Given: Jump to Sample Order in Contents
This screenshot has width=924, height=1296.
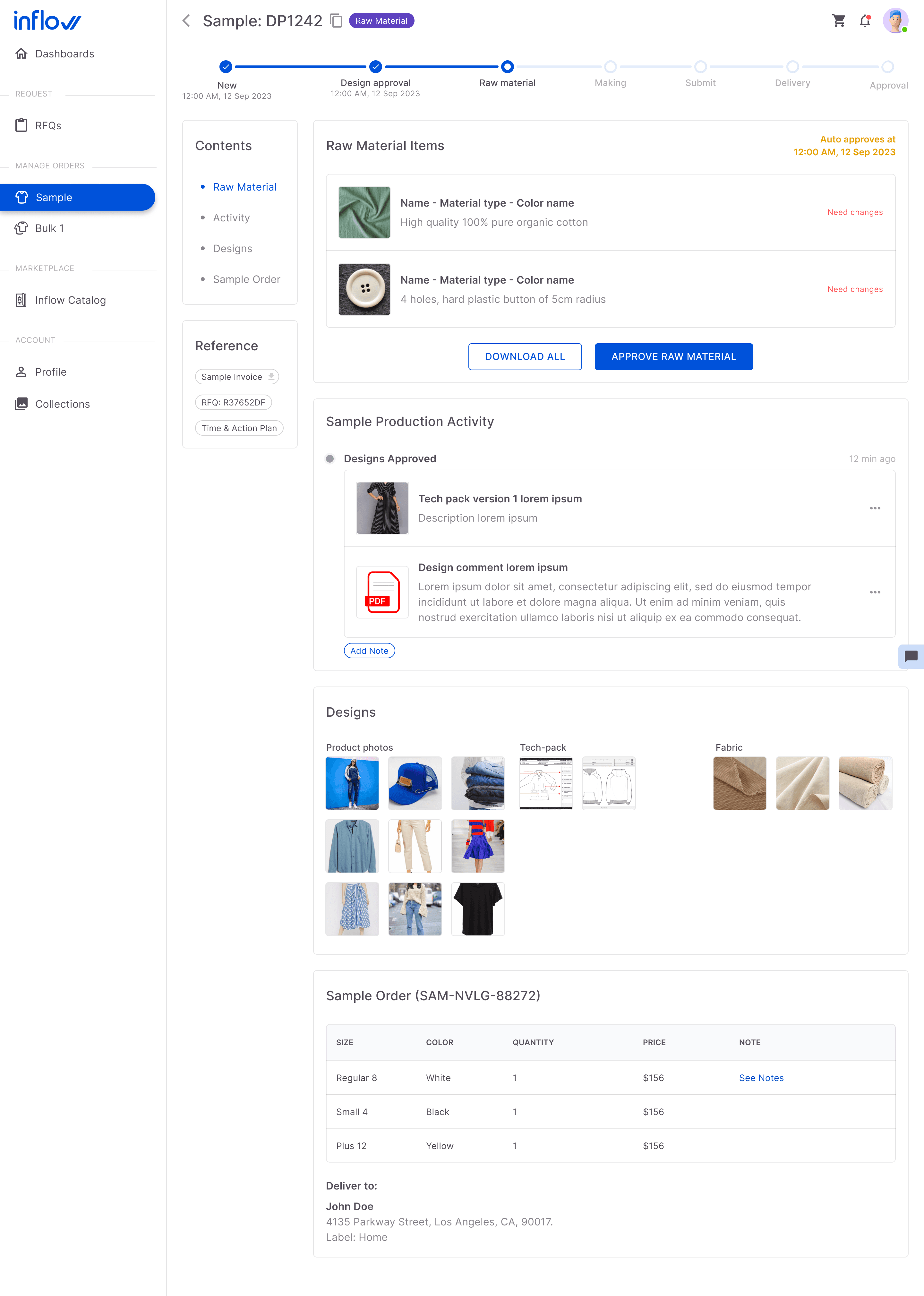Looking at the screenshot, I should coord(246,279).
